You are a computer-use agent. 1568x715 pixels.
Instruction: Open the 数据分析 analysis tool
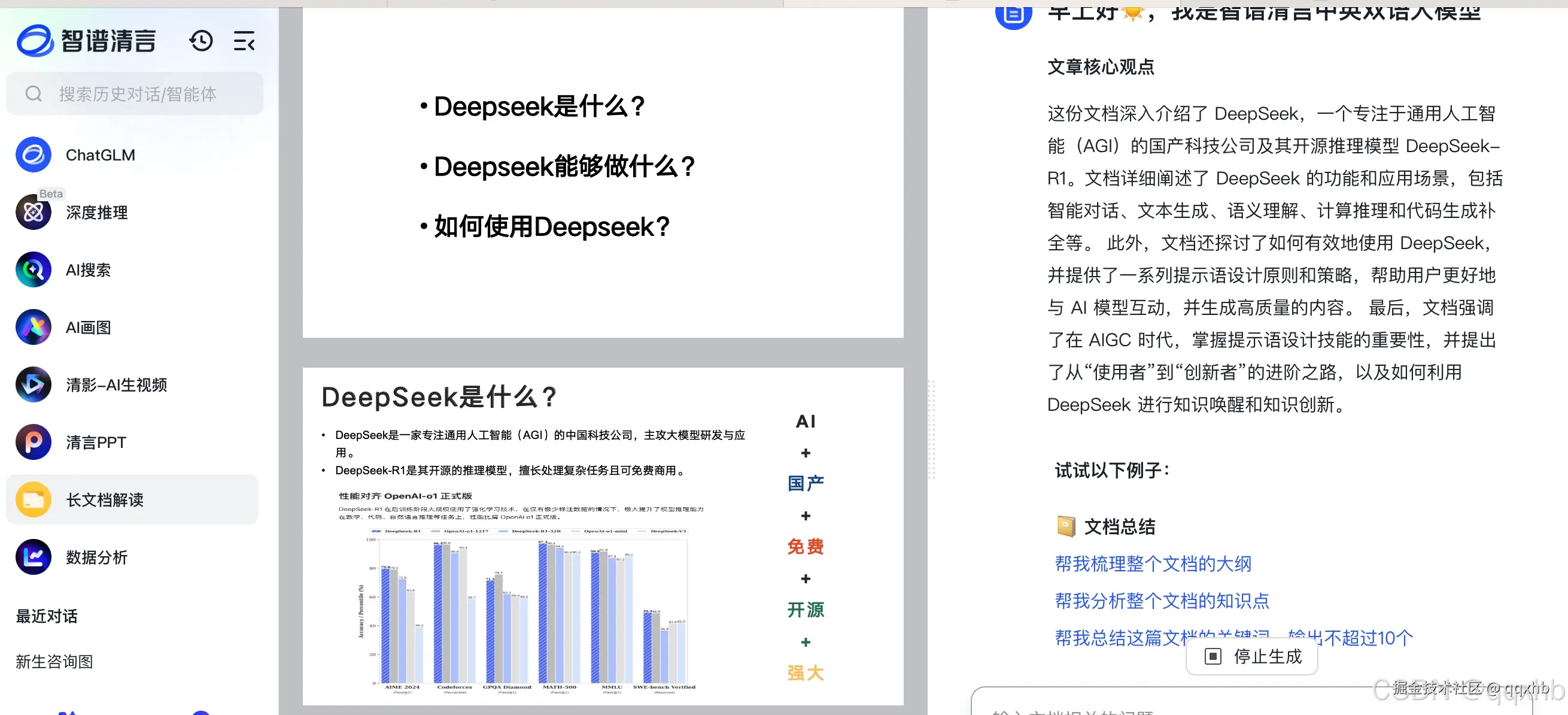point(96,557)
